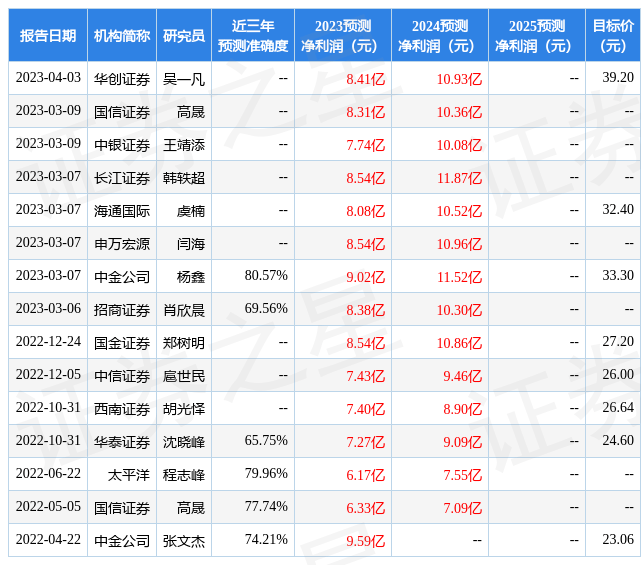Select the 国金证券 institution cell
641x565 pixels.
click(122, 343)
